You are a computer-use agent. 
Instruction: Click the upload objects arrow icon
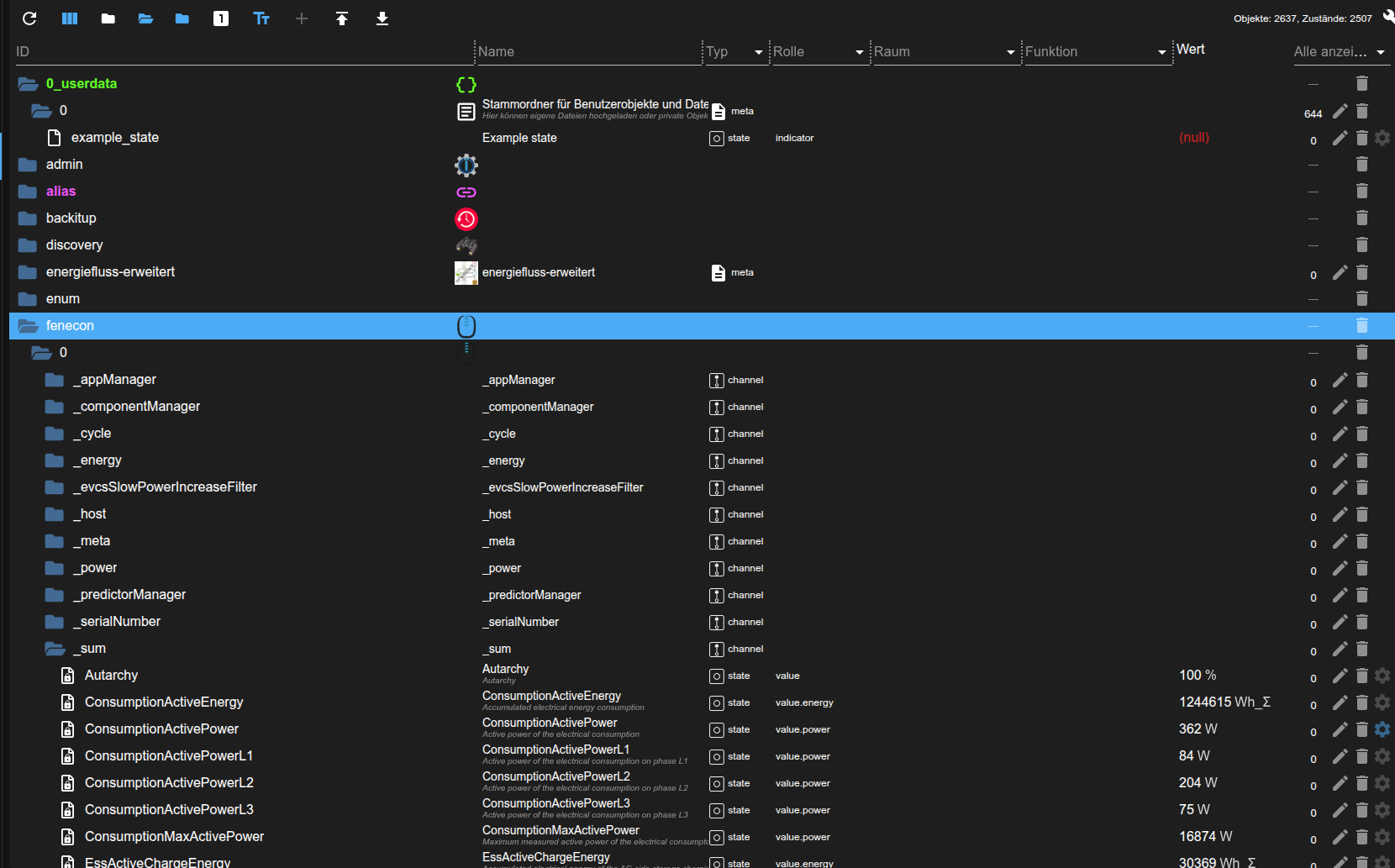[342, 18]
